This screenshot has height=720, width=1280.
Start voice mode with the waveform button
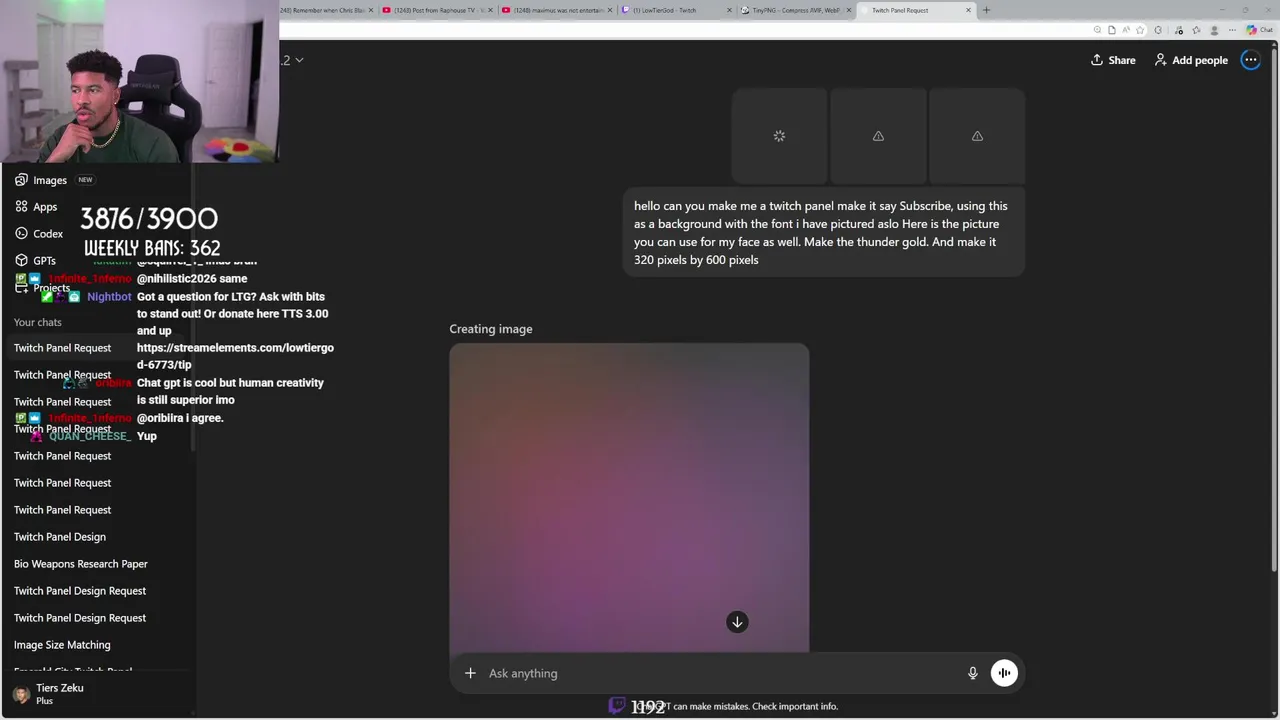point(1004,673)
